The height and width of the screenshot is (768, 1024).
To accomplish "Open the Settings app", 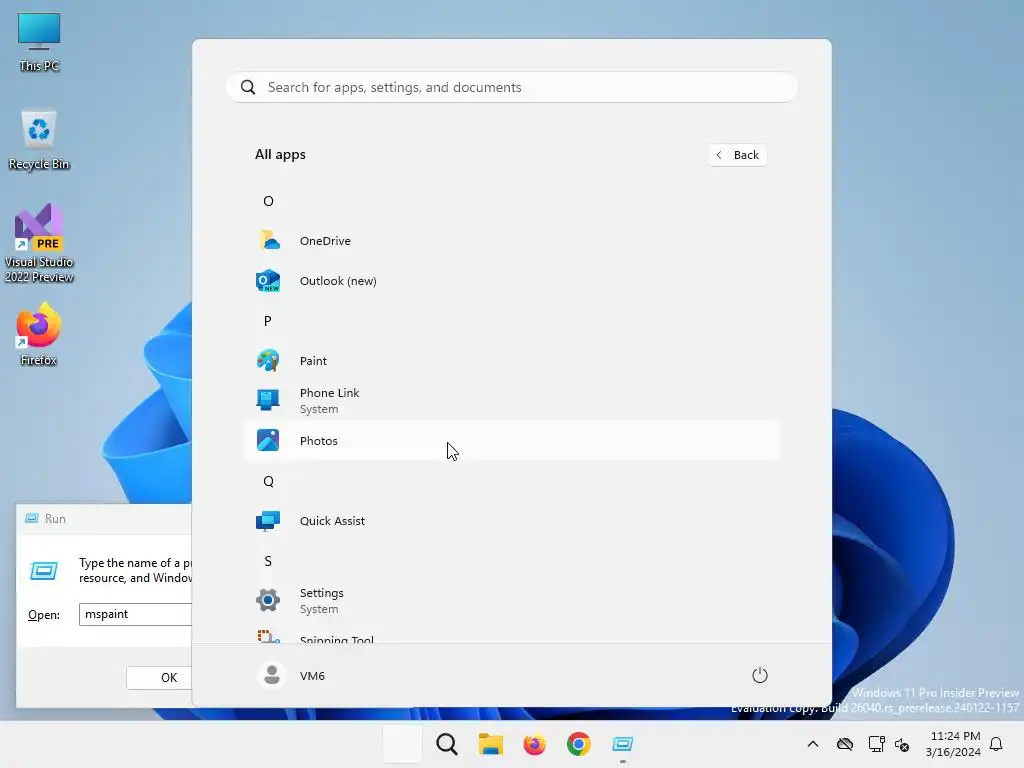I will click(512, 600).
